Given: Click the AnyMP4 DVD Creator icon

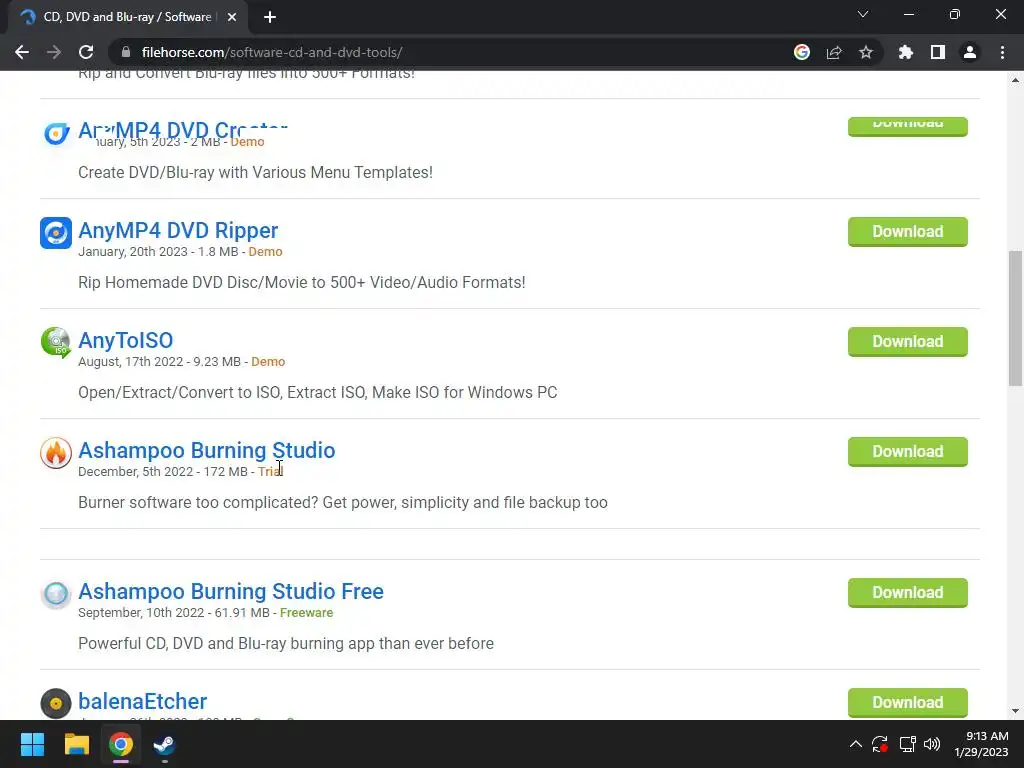Looking at the screenshot, I should [x=56, y=133].
